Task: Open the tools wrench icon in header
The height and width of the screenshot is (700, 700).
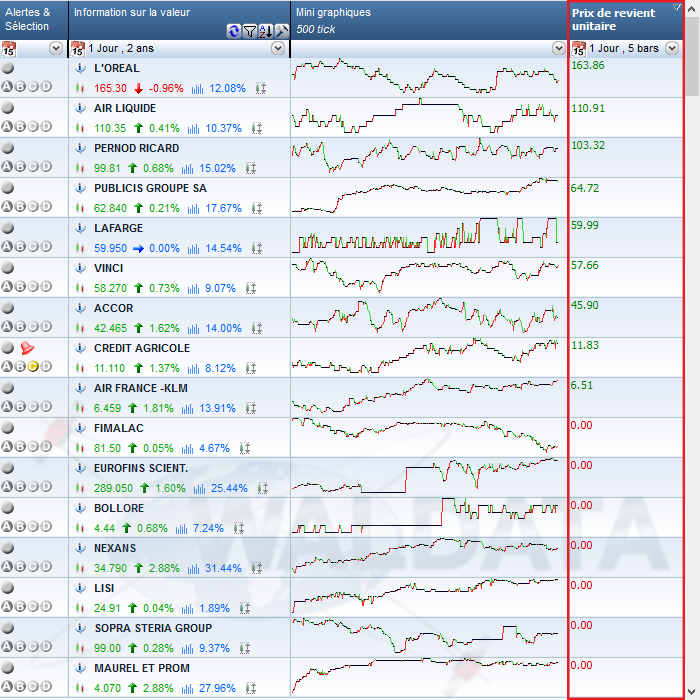Action: [x=282, y=31]
